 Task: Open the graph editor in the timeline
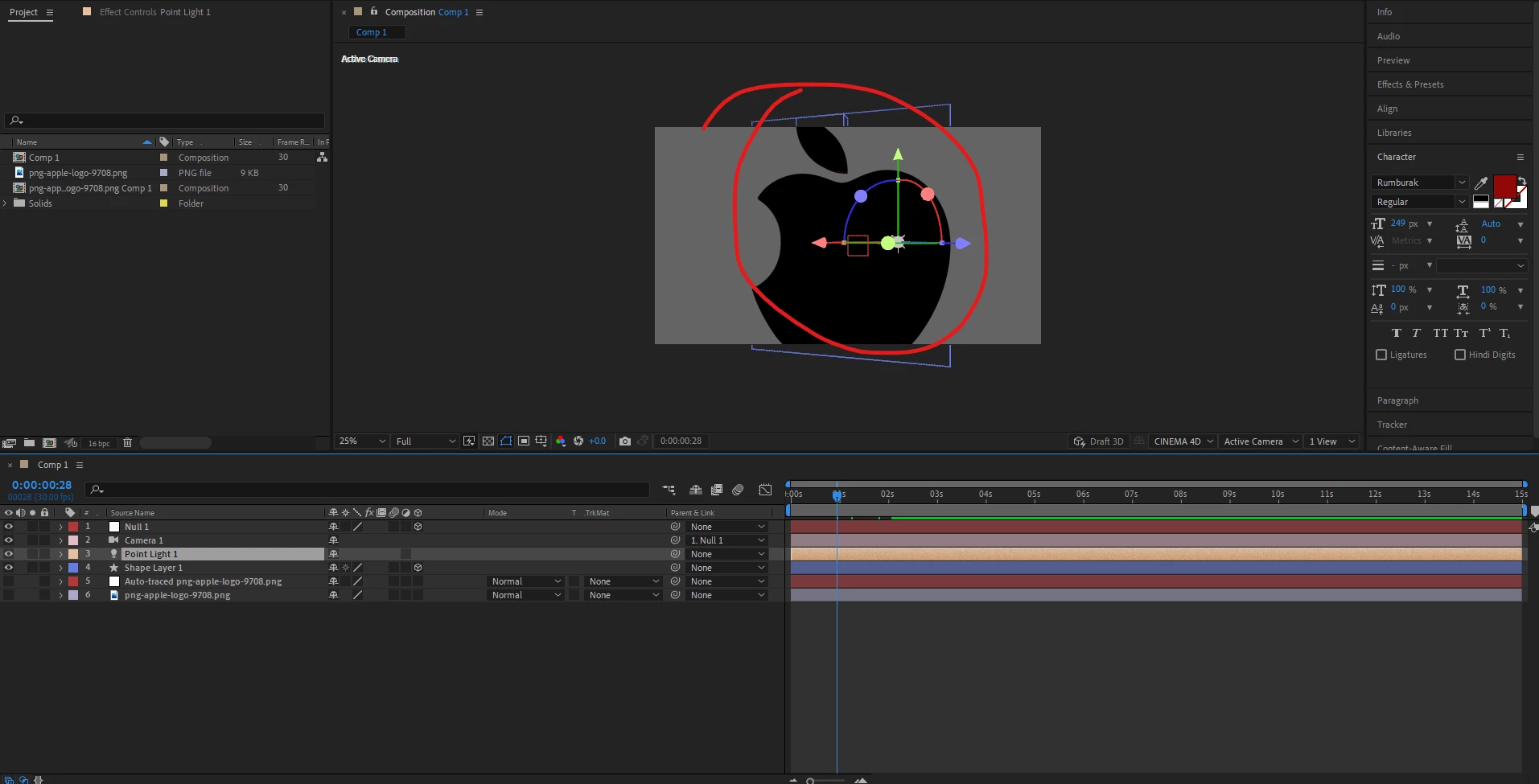click(765, 490)
